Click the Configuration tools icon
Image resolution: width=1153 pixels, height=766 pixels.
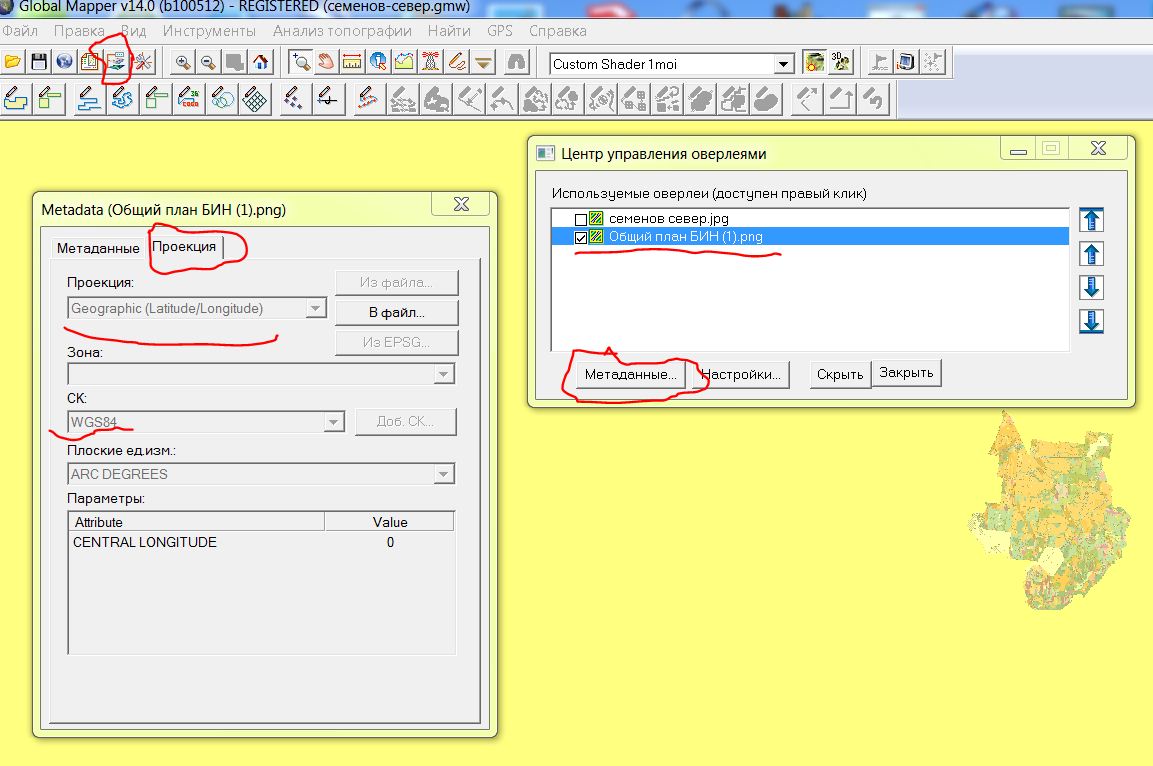(143, 63)
